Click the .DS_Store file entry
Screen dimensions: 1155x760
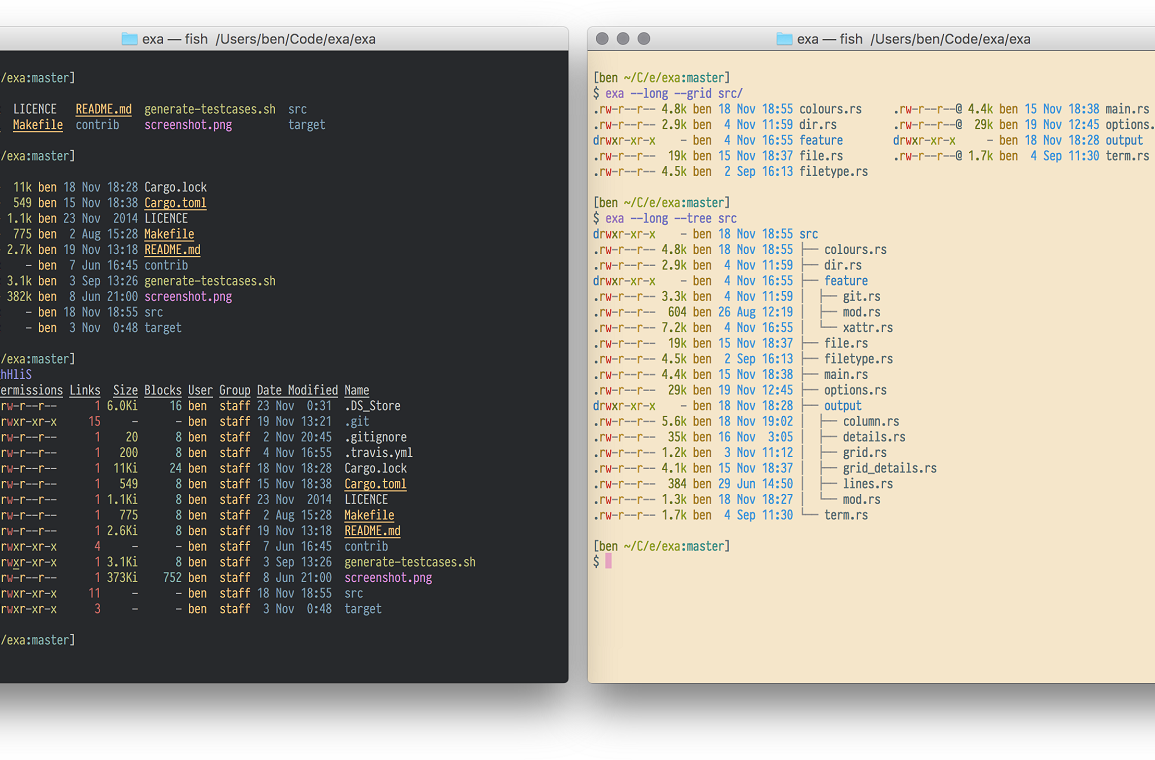point(372,406)
